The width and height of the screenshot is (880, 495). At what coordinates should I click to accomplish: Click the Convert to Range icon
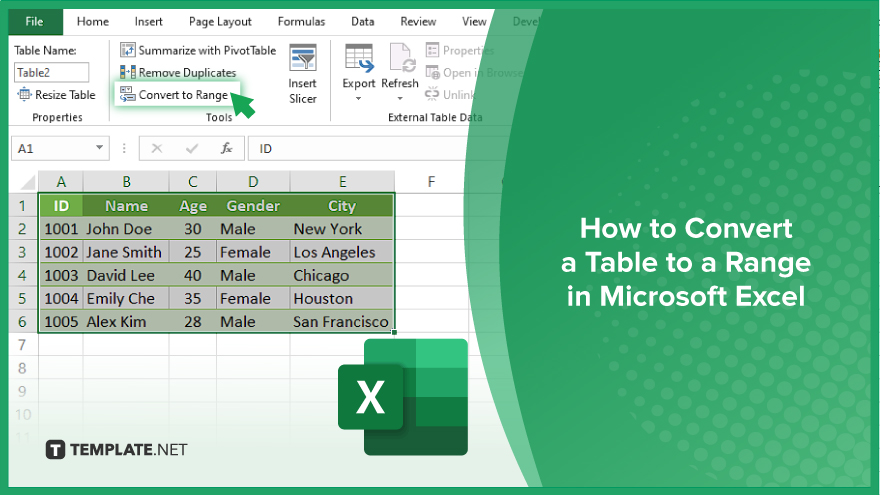point(127,94)
